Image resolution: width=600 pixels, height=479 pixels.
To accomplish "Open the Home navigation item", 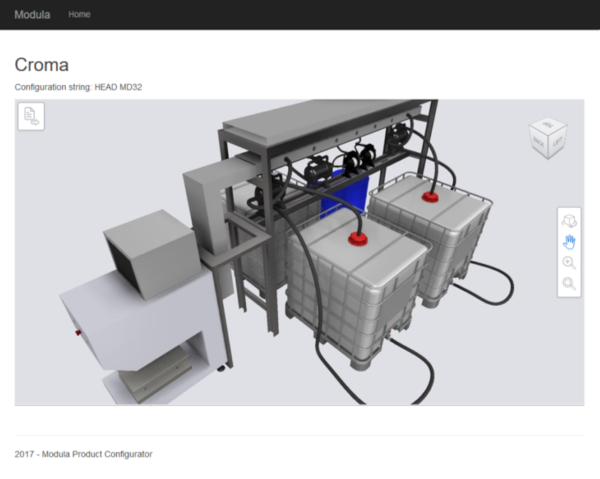I will [79, 14].
